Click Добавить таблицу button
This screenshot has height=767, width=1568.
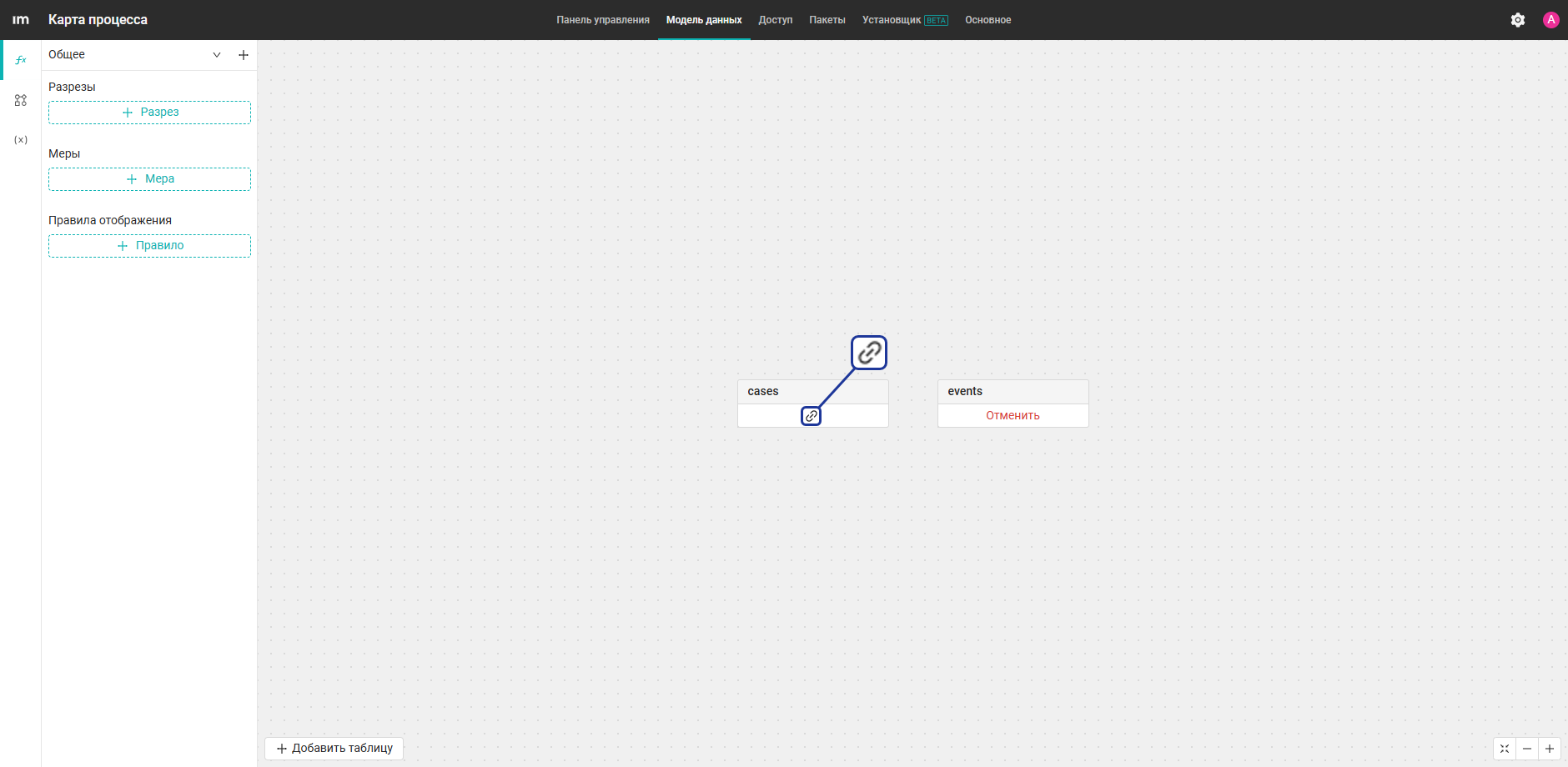pos(334,749)
